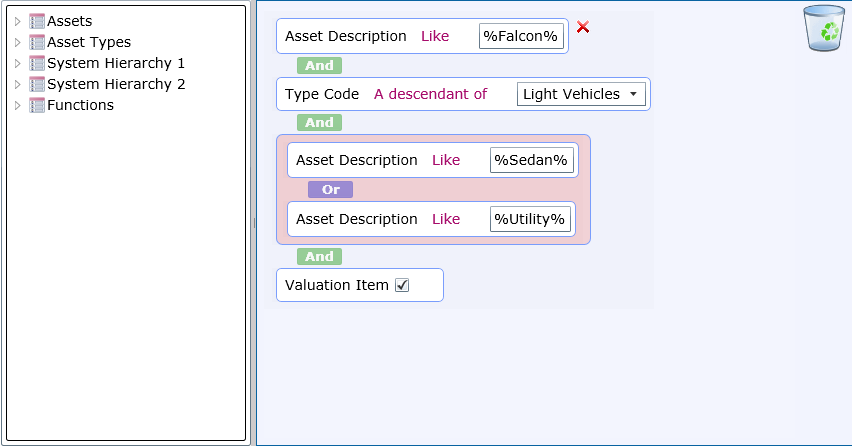The width and height of the screenshot is (852, 446).
Task: Edit the %Utility% value field
Action: (530, 219)
